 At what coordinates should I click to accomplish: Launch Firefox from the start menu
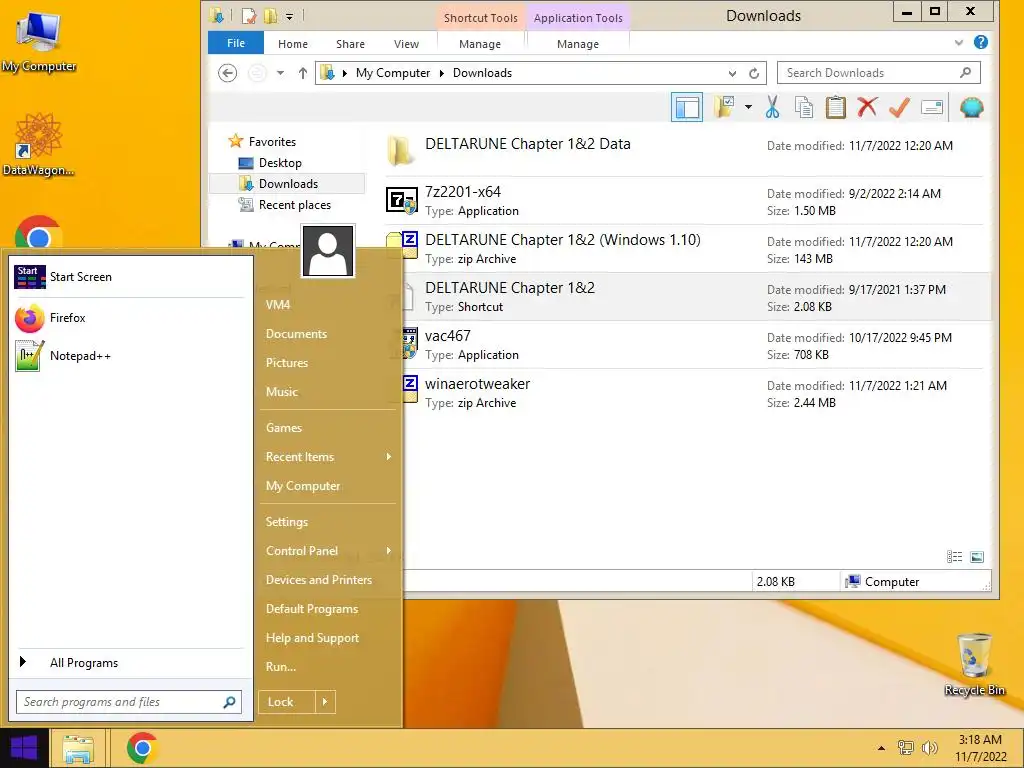click(130, 318)
